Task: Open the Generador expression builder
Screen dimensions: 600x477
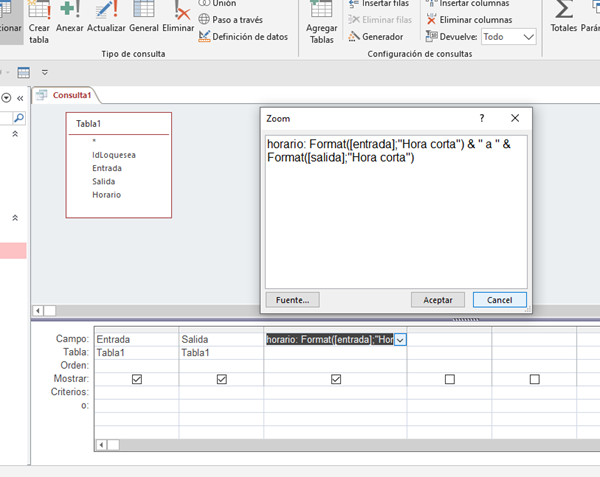Action: (375, 37)
